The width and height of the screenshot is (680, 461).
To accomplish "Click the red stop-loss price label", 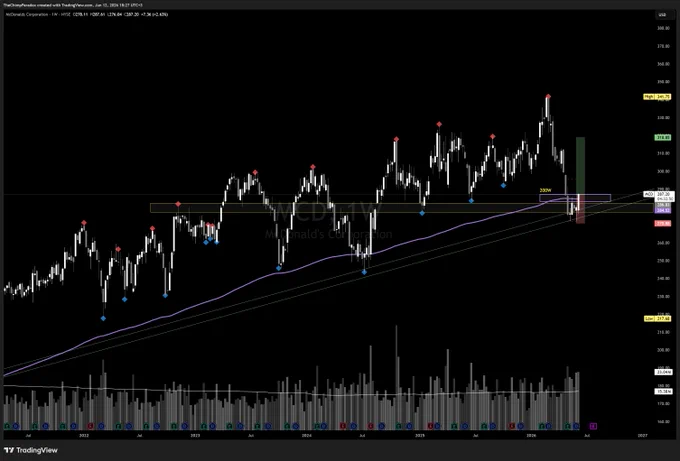I will [x=663, y=223].
